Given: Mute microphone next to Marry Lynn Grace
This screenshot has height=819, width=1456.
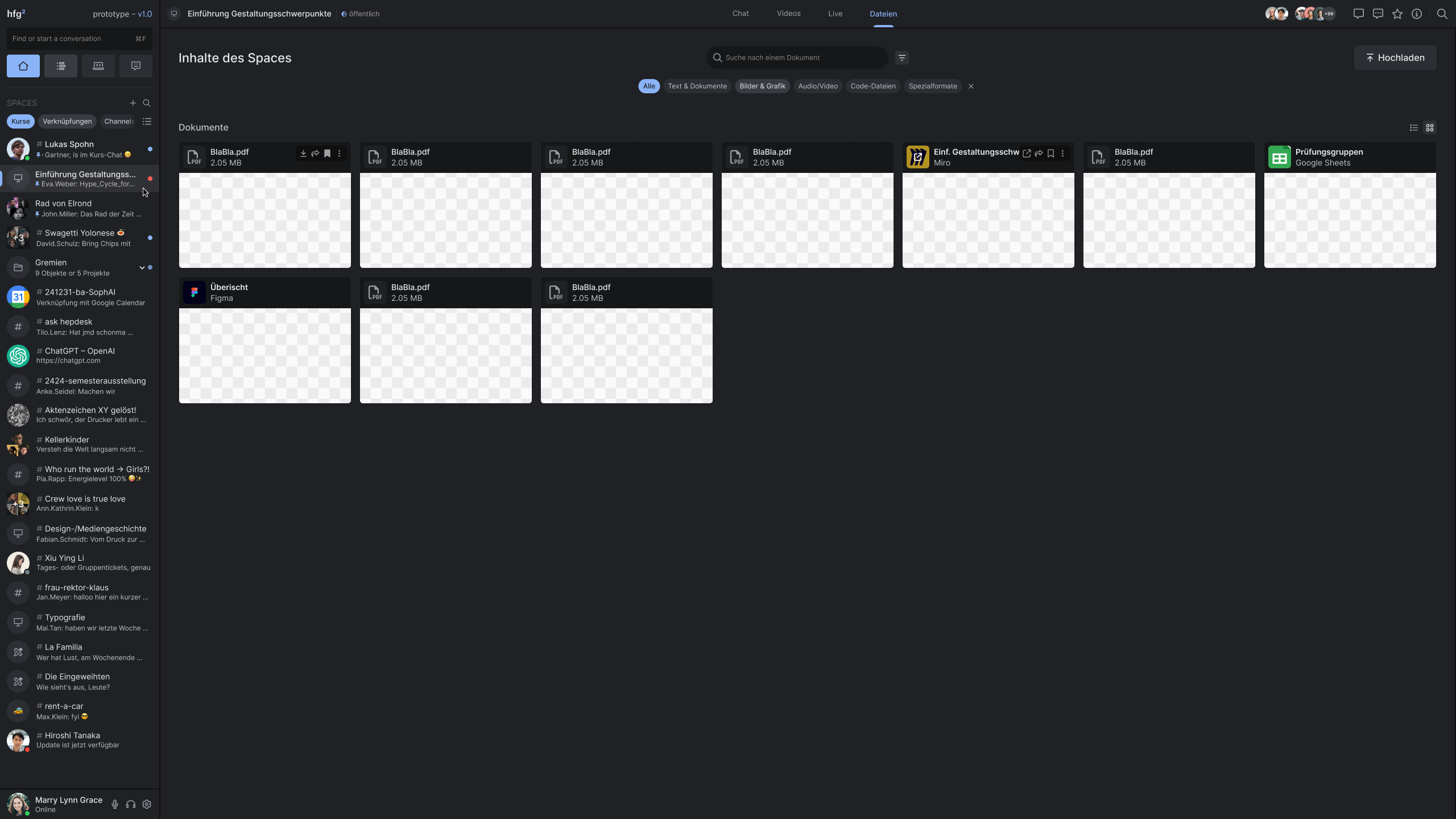Looking at the screenshot, I should (115, 804).
